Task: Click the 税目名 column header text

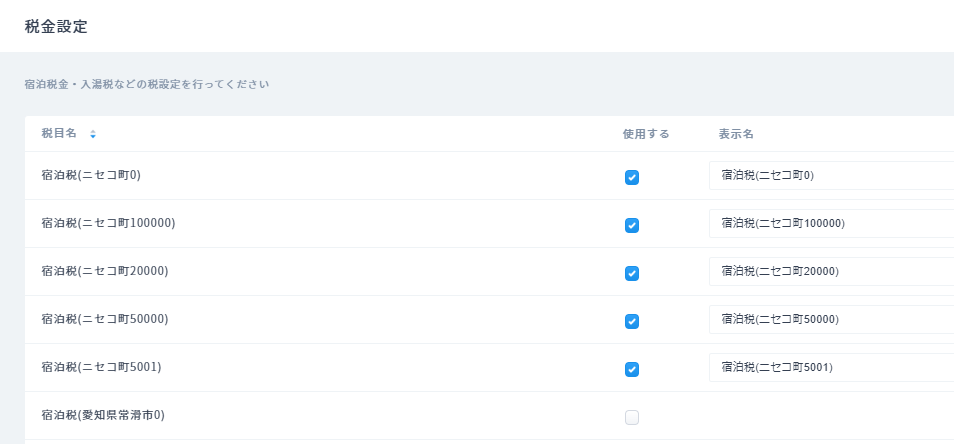Action: click(x=59, y=134)
